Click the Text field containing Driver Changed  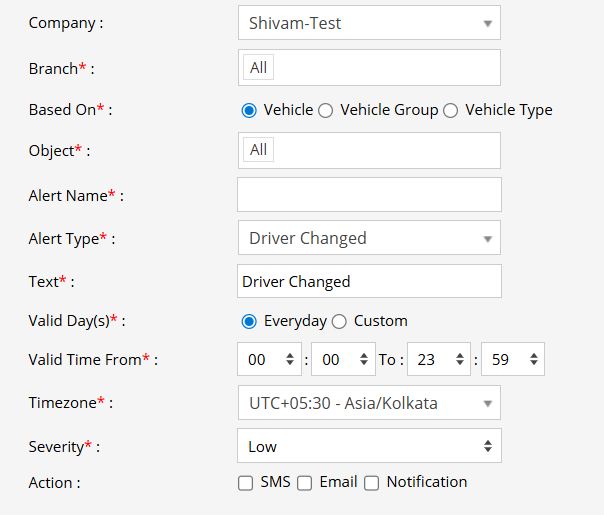[368, 282]
